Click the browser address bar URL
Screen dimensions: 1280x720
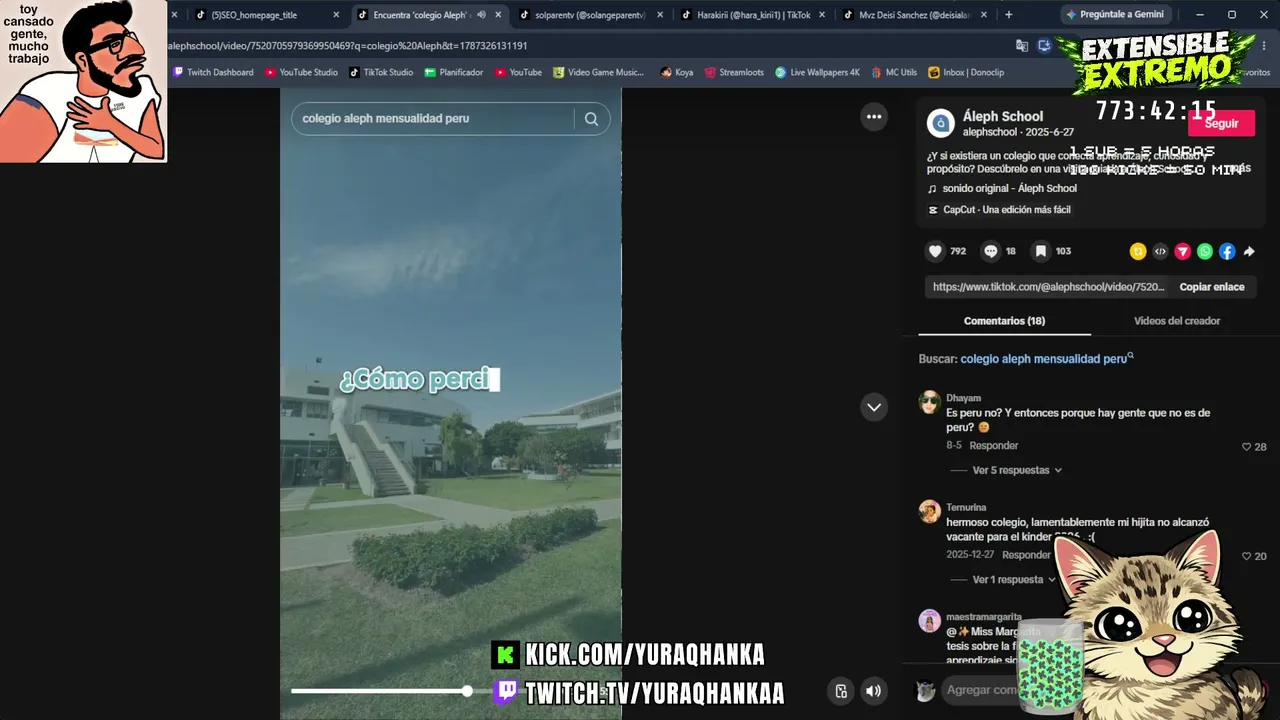(349, 46)
